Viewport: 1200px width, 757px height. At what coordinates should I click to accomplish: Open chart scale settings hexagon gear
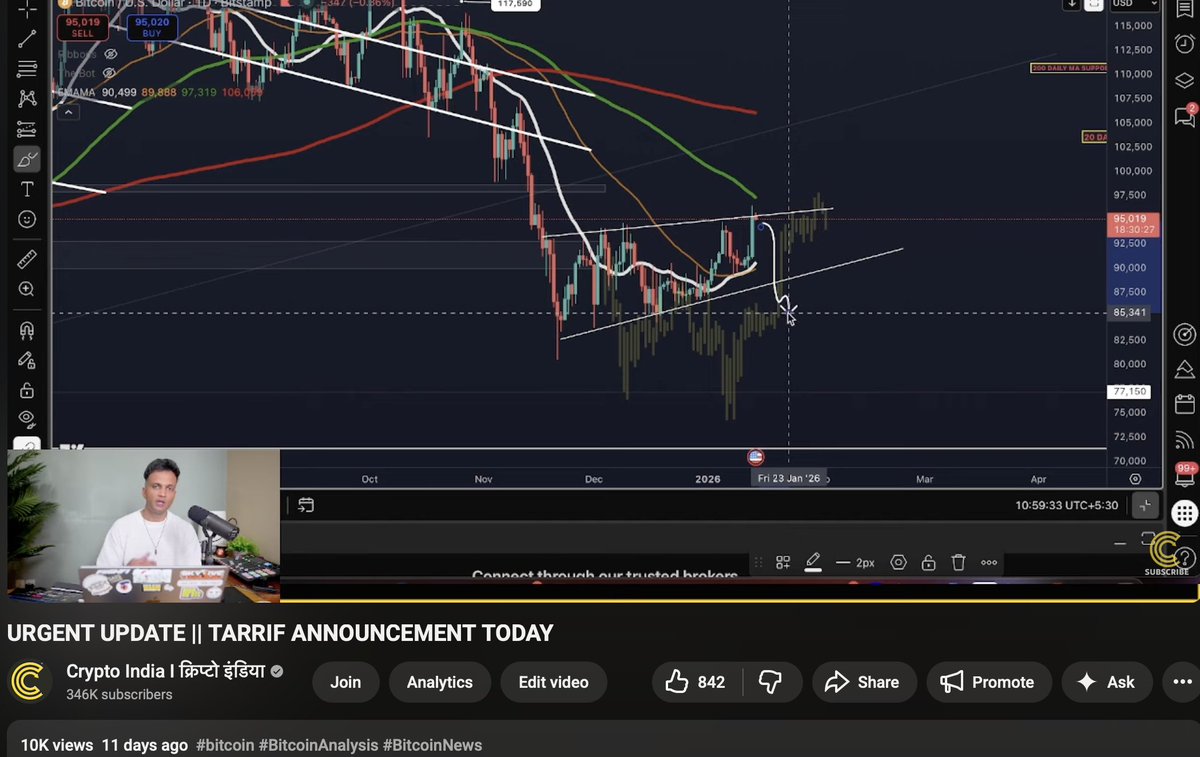pyautogui.click(x=1136, y=479)
